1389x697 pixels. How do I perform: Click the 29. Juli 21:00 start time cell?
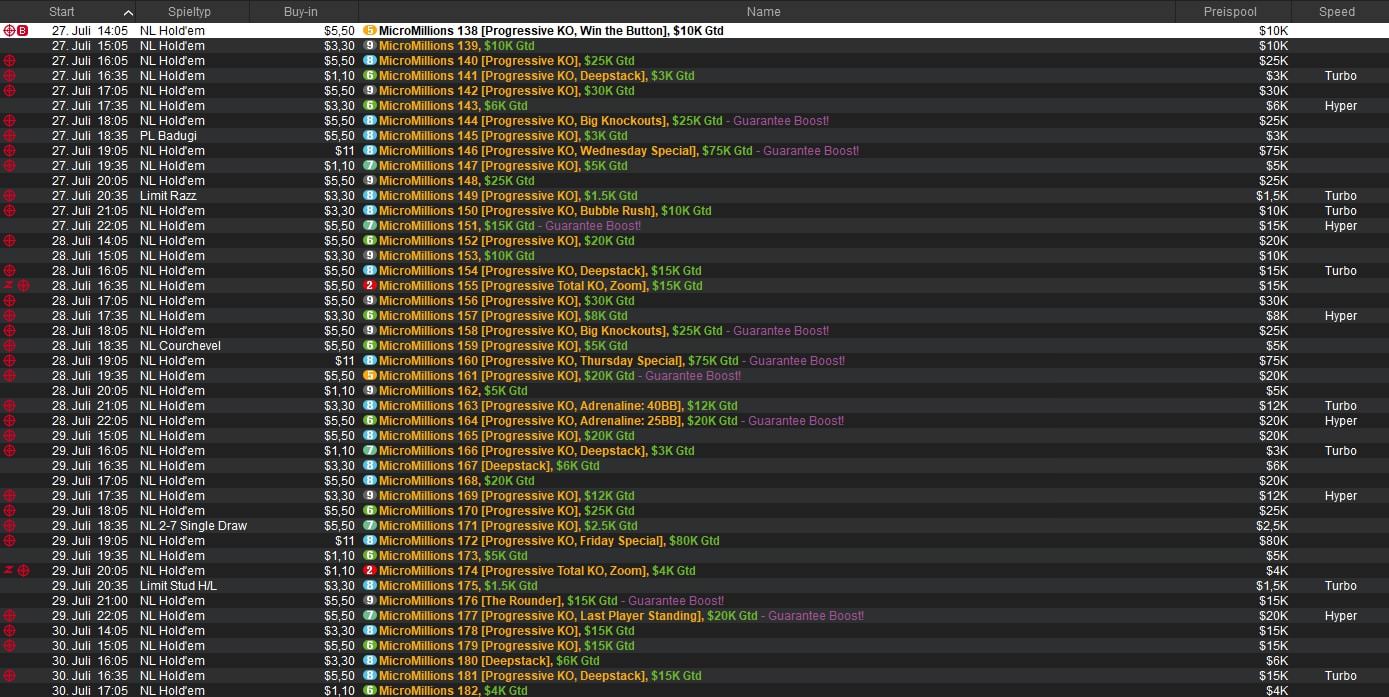click(x=90, y=601)
